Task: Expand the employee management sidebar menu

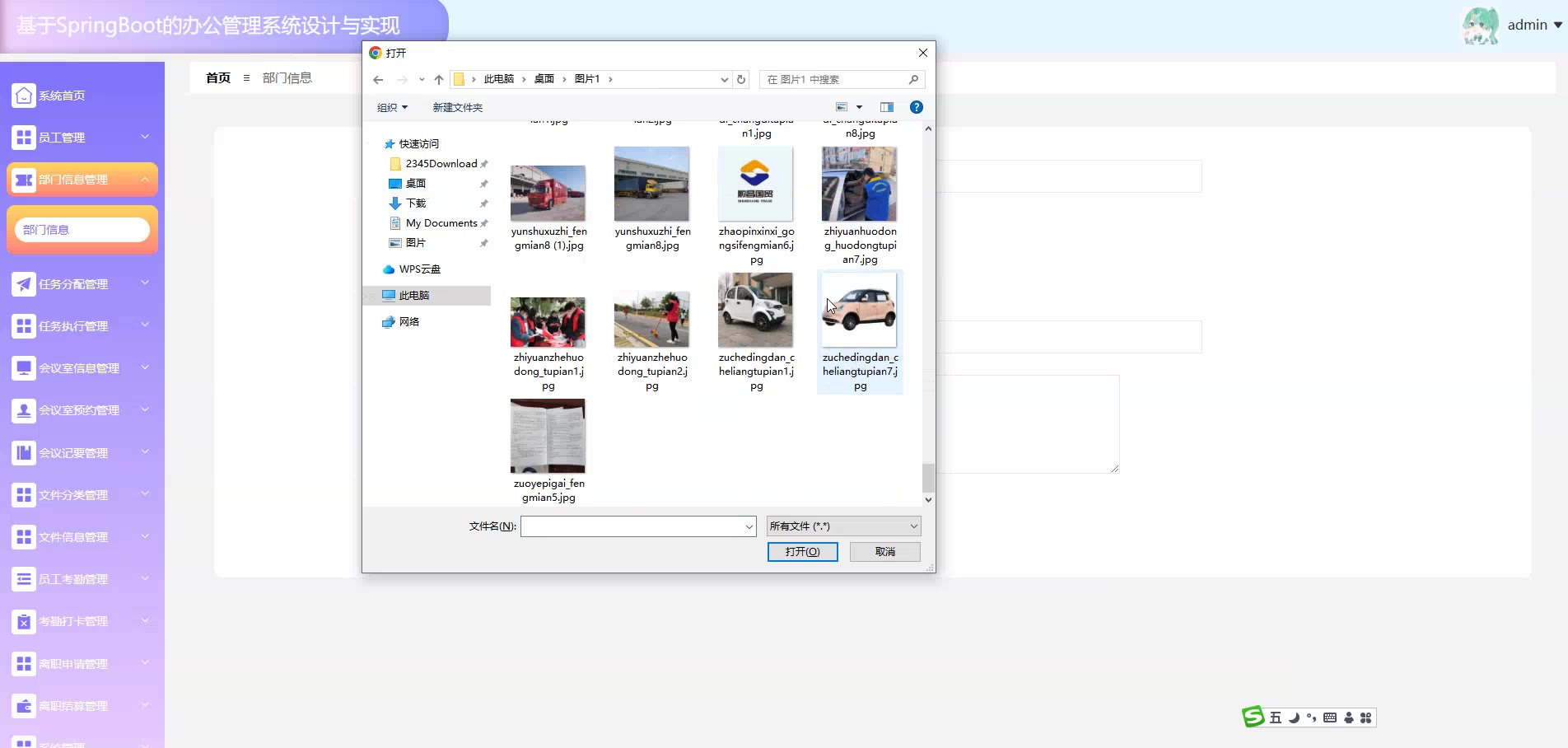Action: point(82,138)
